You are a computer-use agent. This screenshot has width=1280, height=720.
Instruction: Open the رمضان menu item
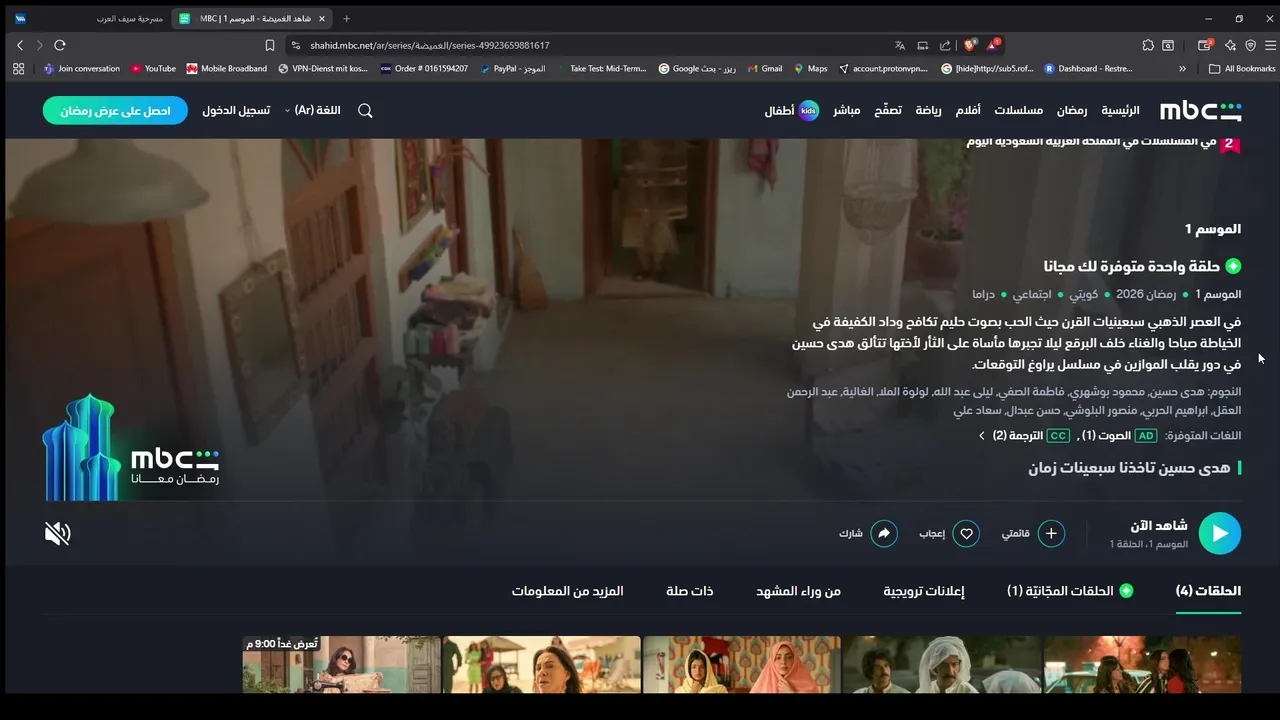1072,110
